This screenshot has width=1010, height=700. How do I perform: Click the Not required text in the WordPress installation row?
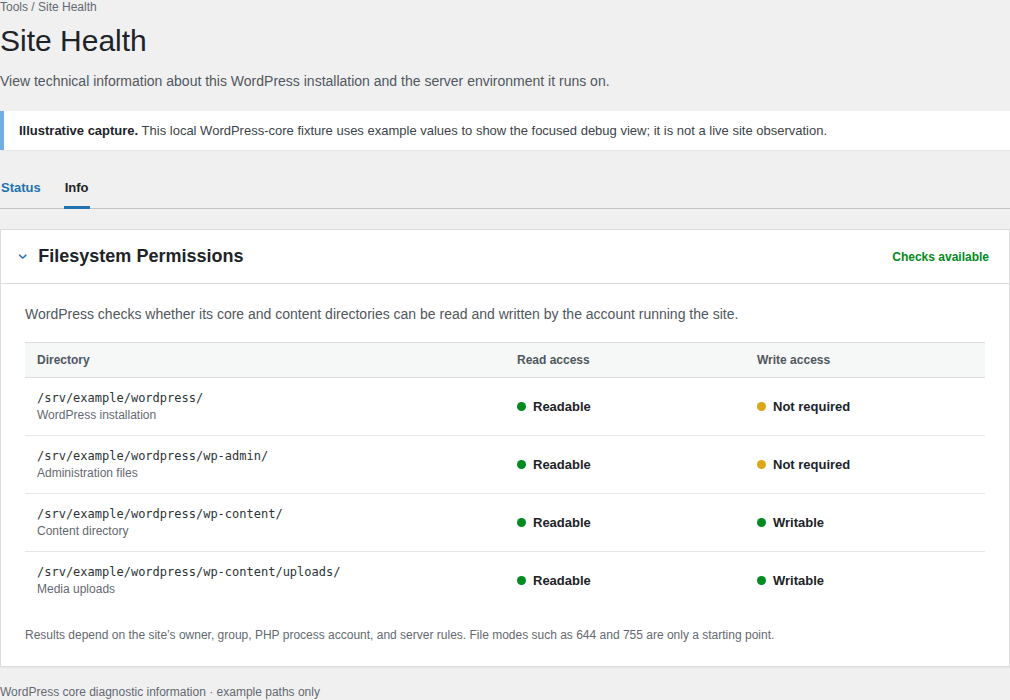(811, 406)
